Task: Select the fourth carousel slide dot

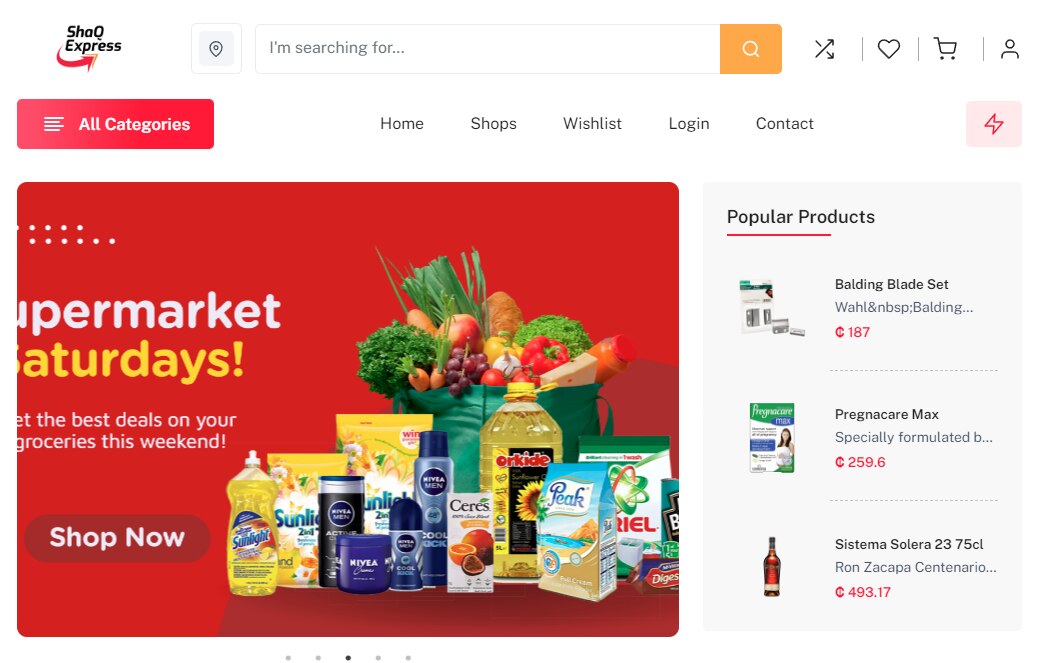Action: pyautogui.click(x=378, y=658)
